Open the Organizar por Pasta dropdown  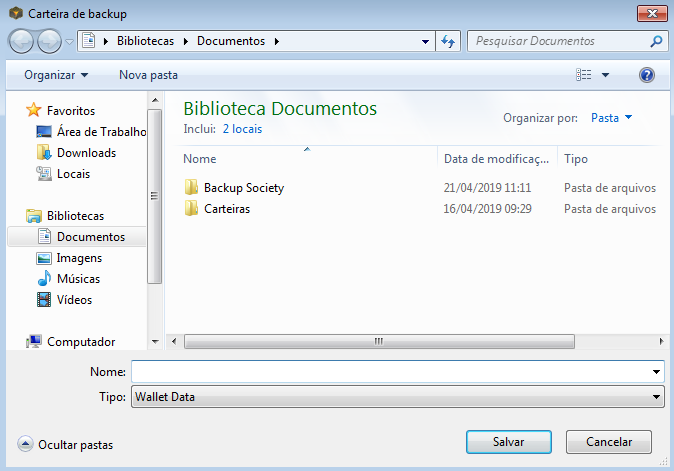point(611,118)
